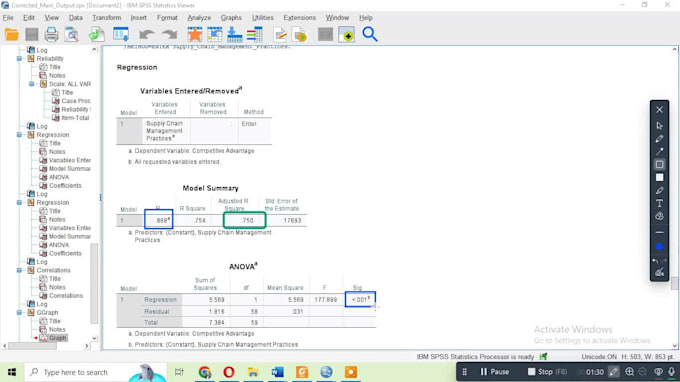Image resolution: width=680 pixels, height=382 pixels.
Task: Click the Recall recent dialogs icon
Action: click(121, 34)
